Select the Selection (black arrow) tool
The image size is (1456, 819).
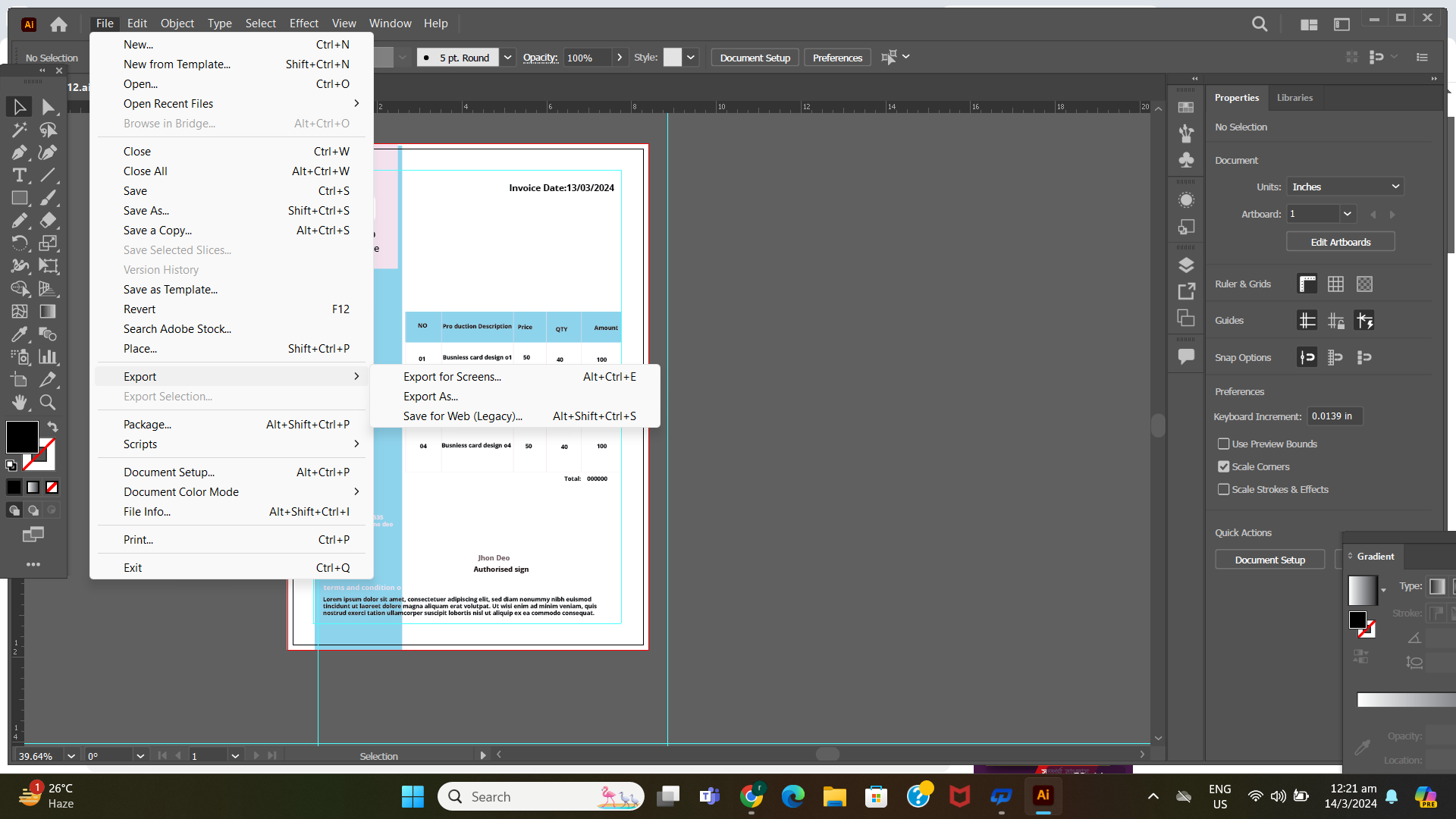point(20,107)
